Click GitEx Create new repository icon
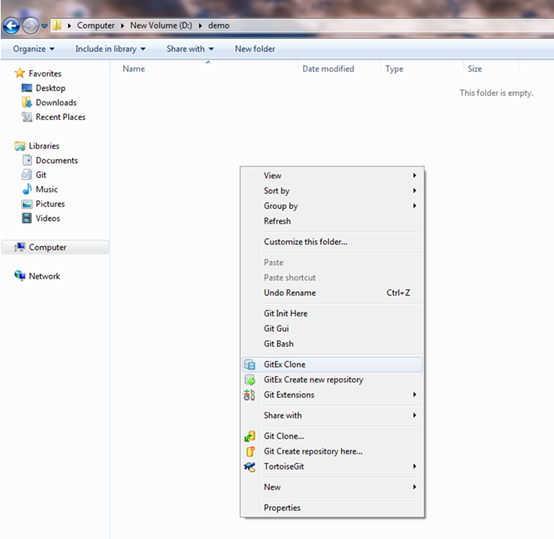Viewport: 554px width, 539px height. pyautogui.click(x=250, y=380)
